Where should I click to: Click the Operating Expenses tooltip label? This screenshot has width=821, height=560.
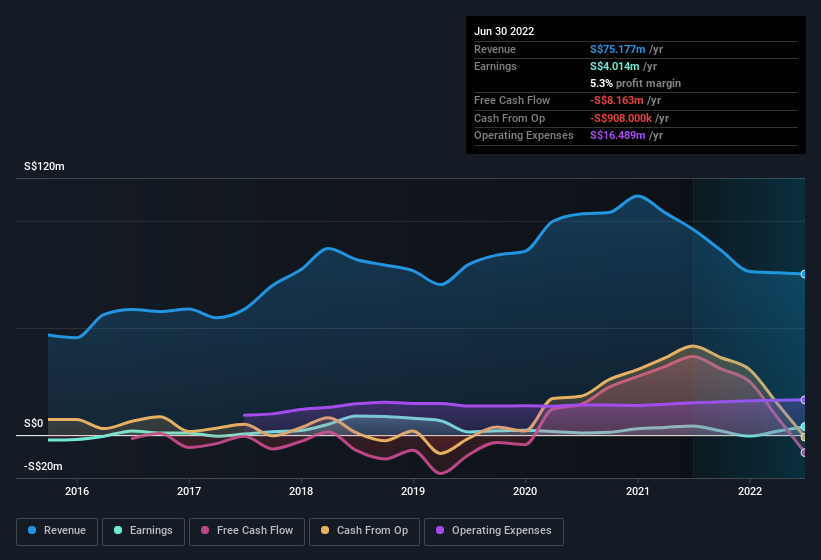pos(524,136)
